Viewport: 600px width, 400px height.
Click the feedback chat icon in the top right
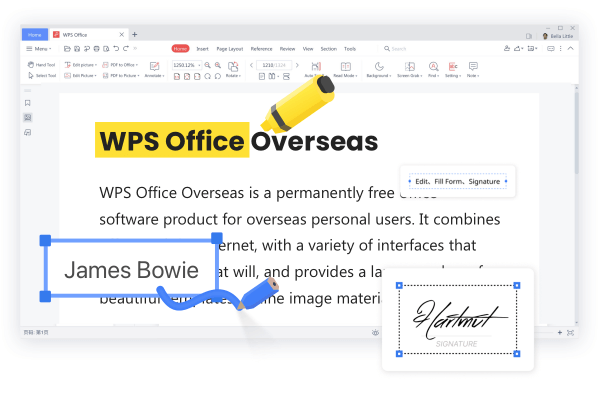(x=551, y=49)
